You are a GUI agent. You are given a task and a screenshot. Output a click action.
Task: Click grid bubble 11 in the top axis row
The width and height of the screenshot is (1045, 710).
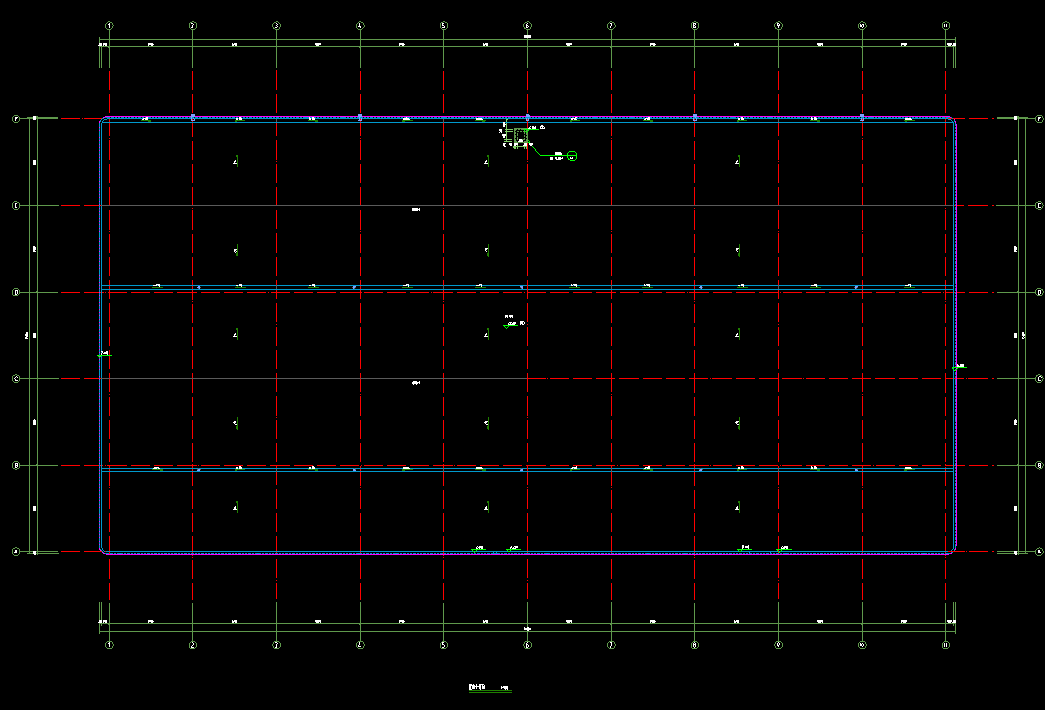pyautogui.click(x=945, y=25)
